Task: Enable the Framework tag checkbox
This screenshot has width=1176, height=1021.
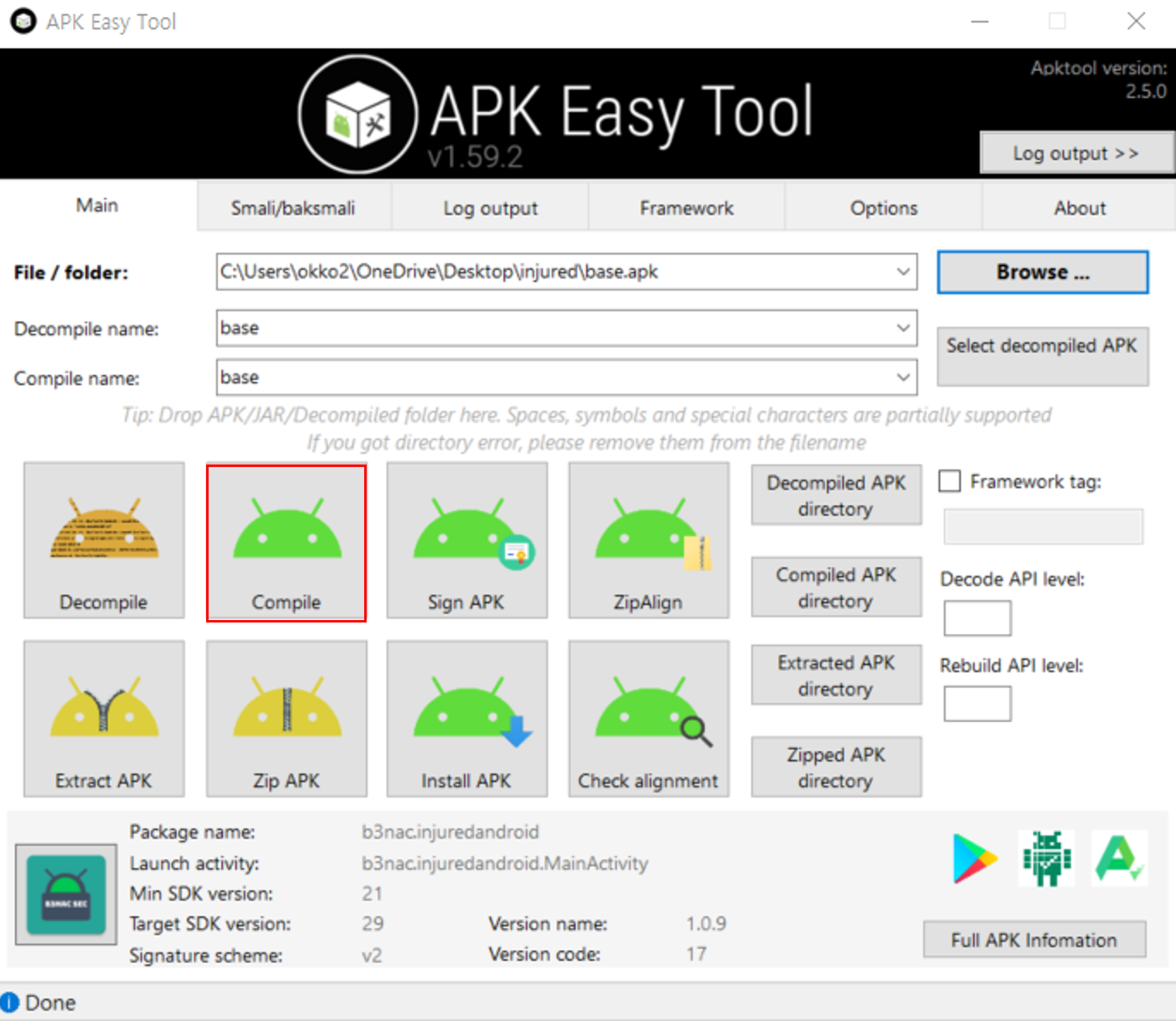Action: pos(950,481)
